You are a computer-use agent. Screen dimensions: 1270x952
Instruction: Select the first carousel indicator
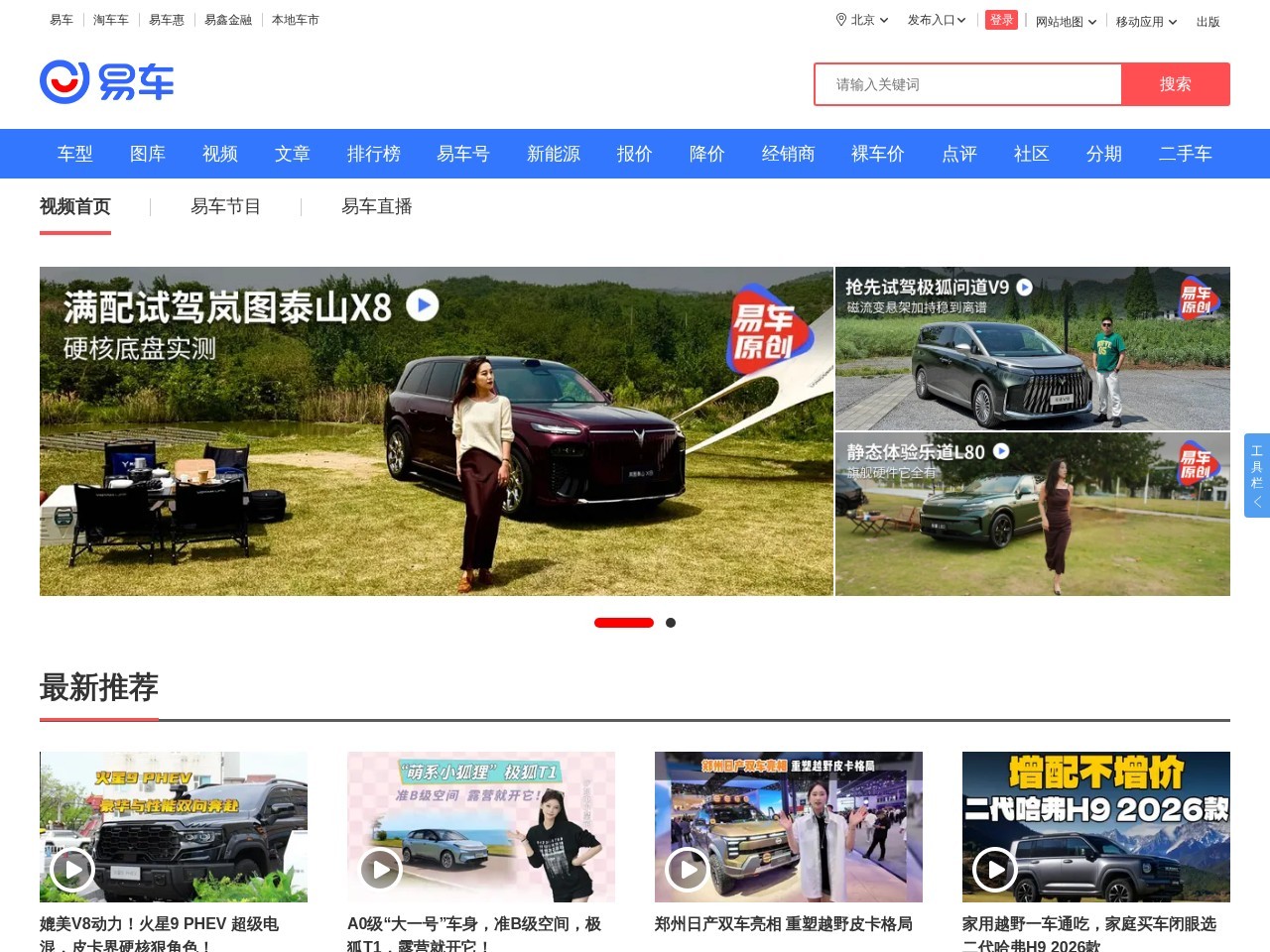pyautogui.click(x=624, y=623)
